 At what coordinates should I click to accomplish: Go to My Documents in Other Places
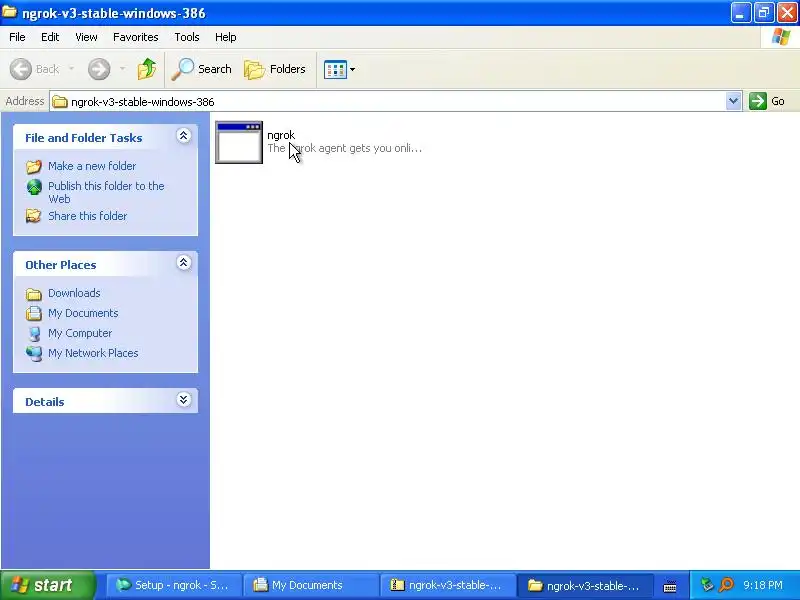click(83, 313)
